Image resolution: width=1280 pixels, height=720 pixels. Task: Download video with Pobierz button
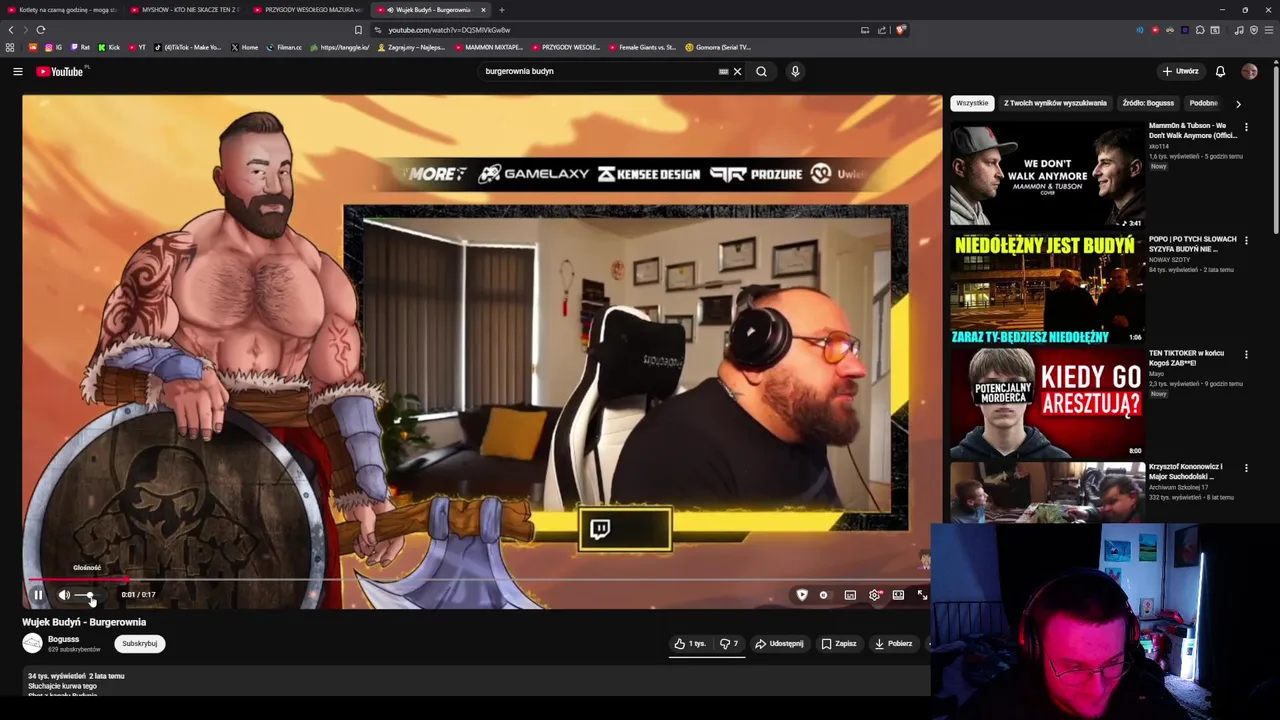[x=893, y=644]
